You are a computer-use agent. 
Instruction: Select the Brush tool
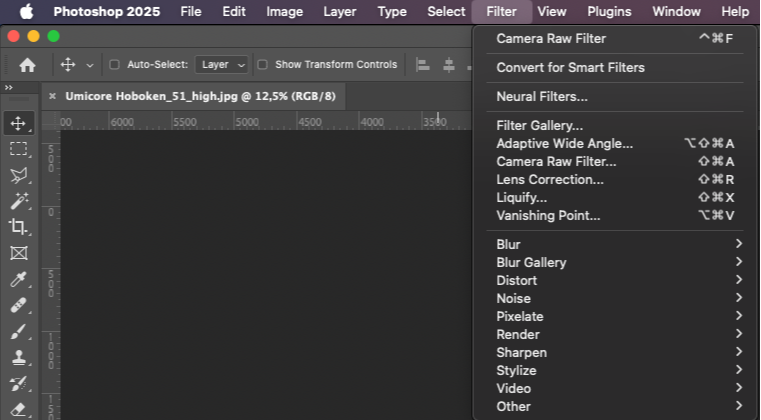(18, 332)
